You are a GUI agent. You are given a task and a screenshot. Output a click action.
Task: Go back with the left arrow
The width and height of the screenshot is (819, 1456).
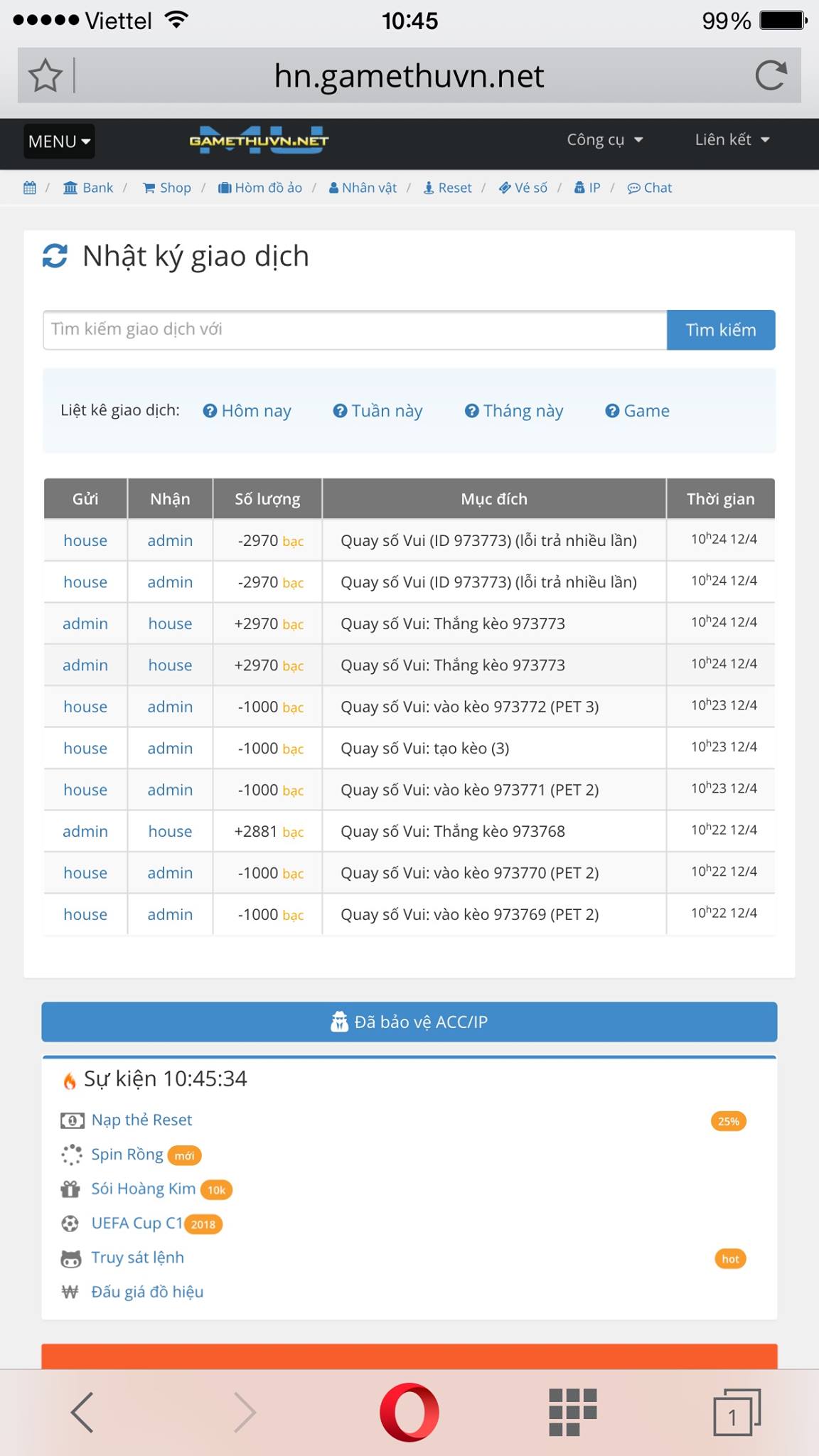(x=82, y=1412)
